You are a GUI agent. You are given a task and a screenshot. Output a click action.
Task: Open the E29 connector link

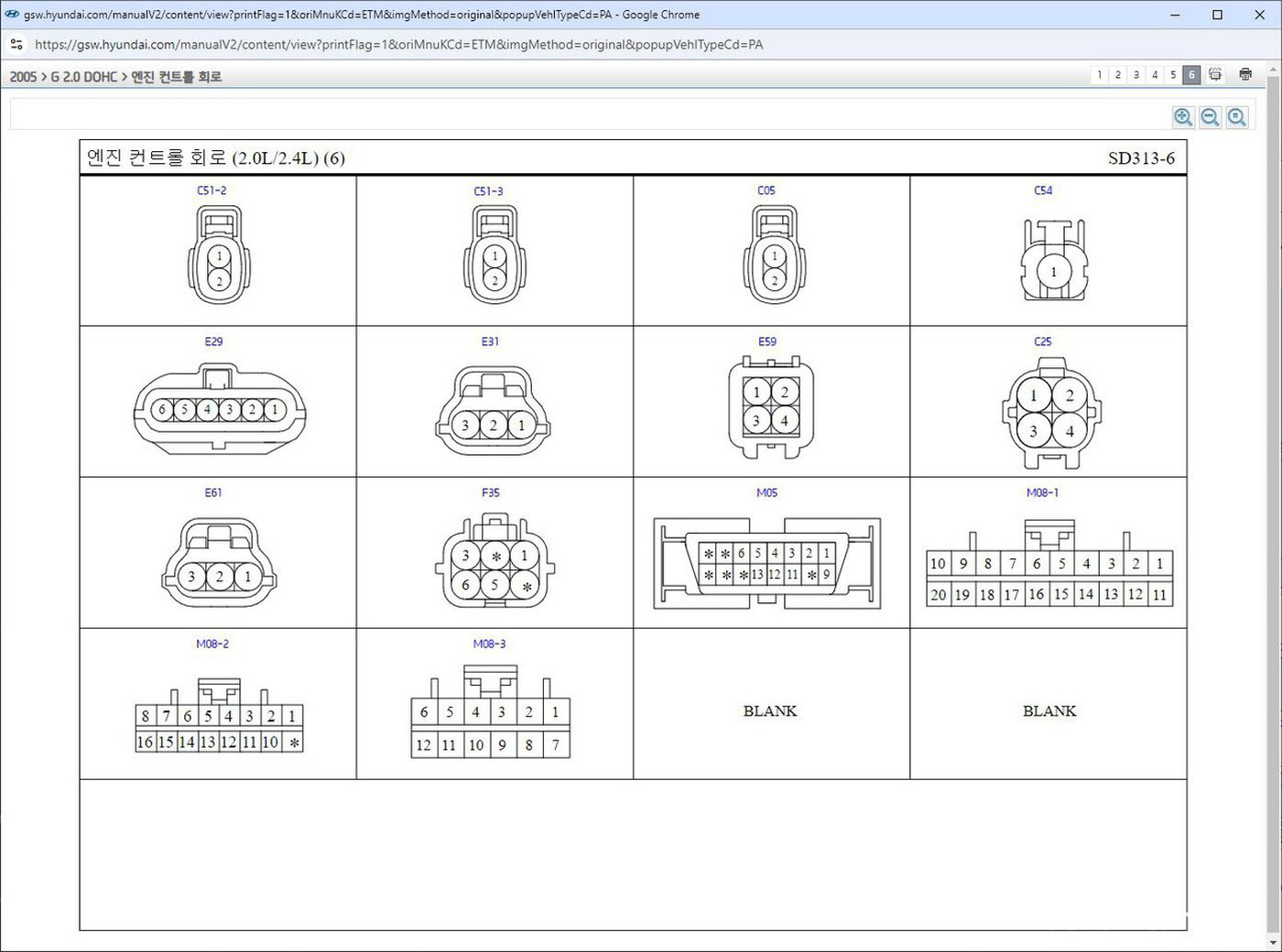213,341
